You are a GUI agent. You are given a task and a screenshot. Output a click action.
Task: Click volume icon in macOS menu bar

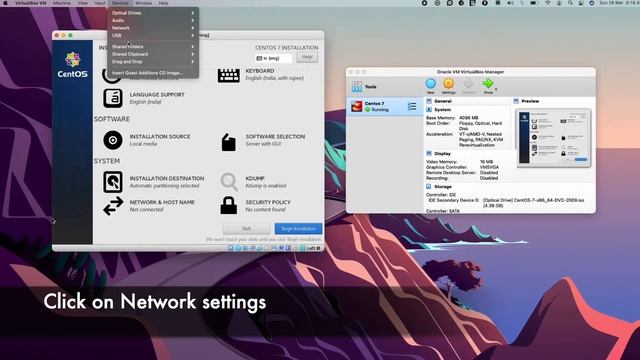[x=510, y=3]
